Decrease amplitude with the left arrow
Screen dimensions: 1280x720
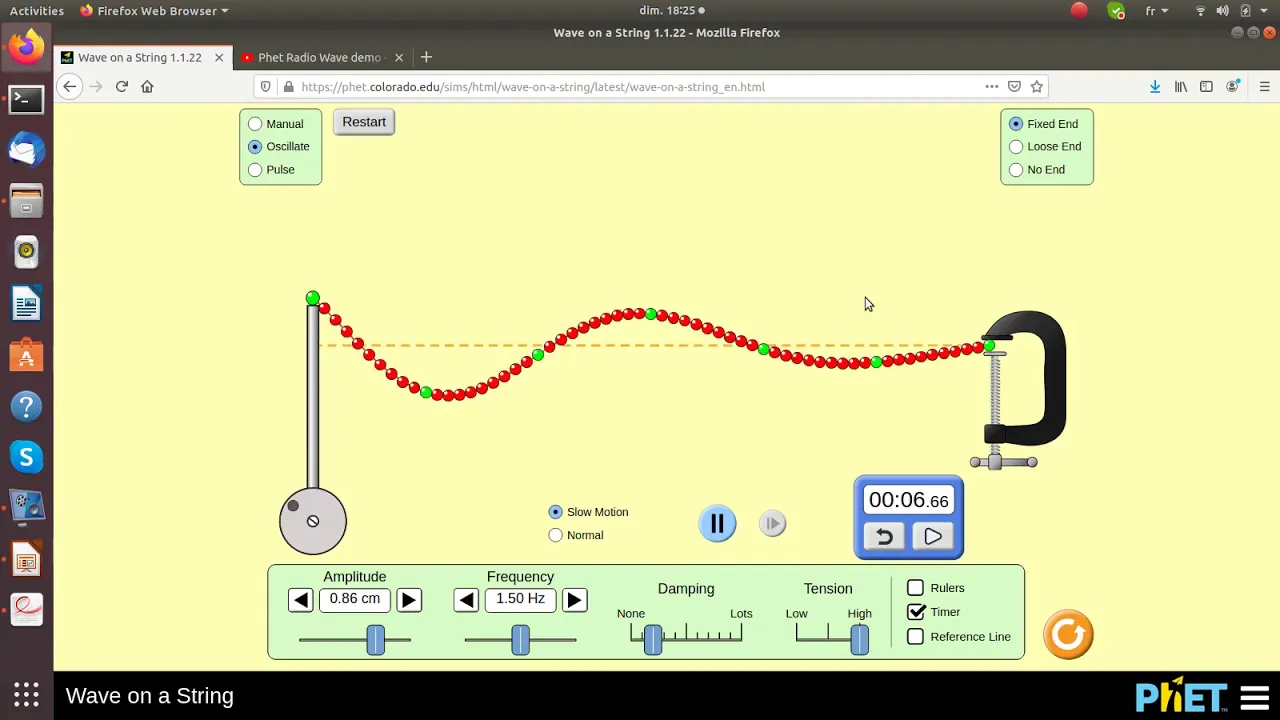click(301, 600)
